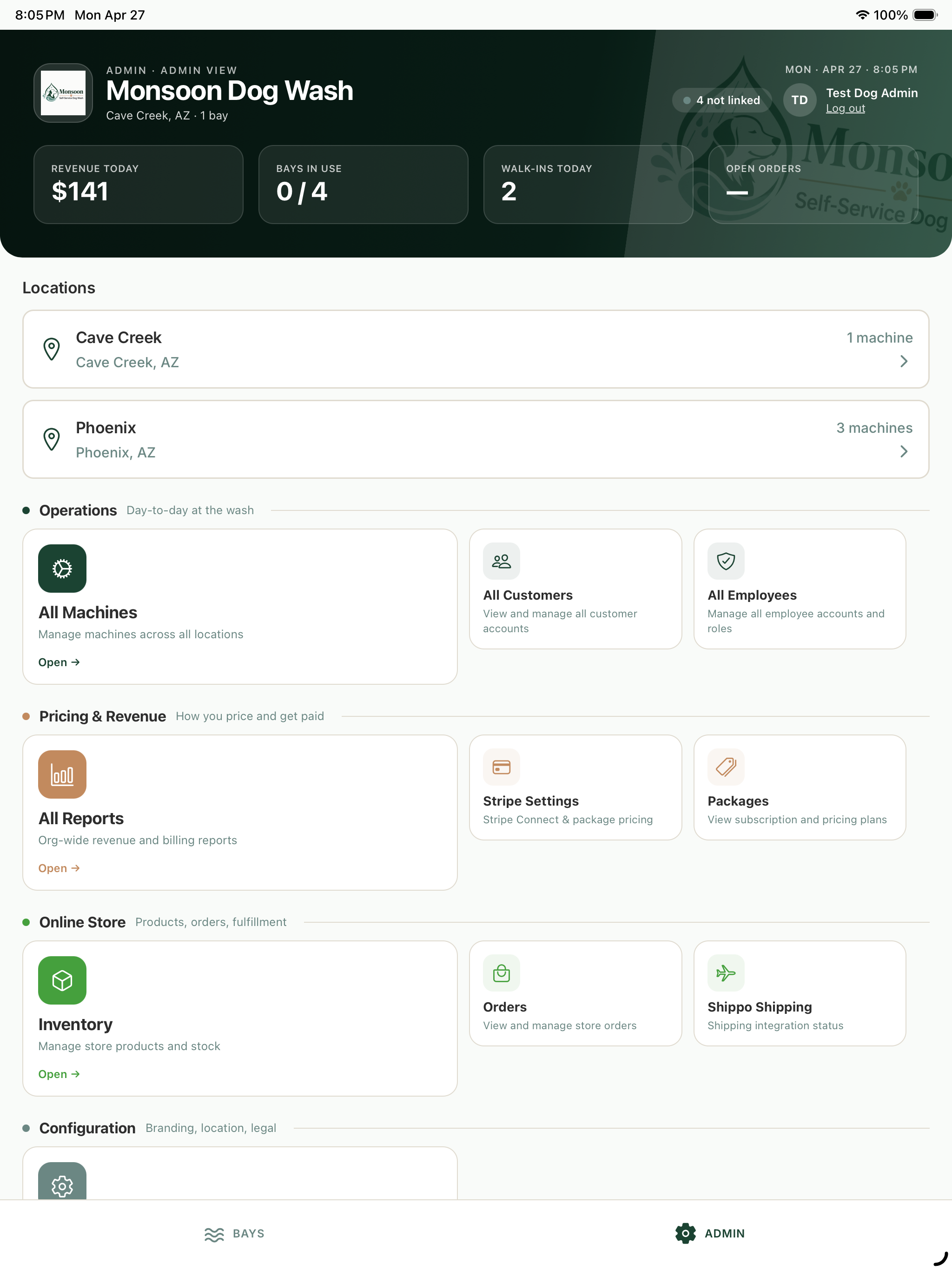Click the 'All Reports' card title

click(81, 819)
